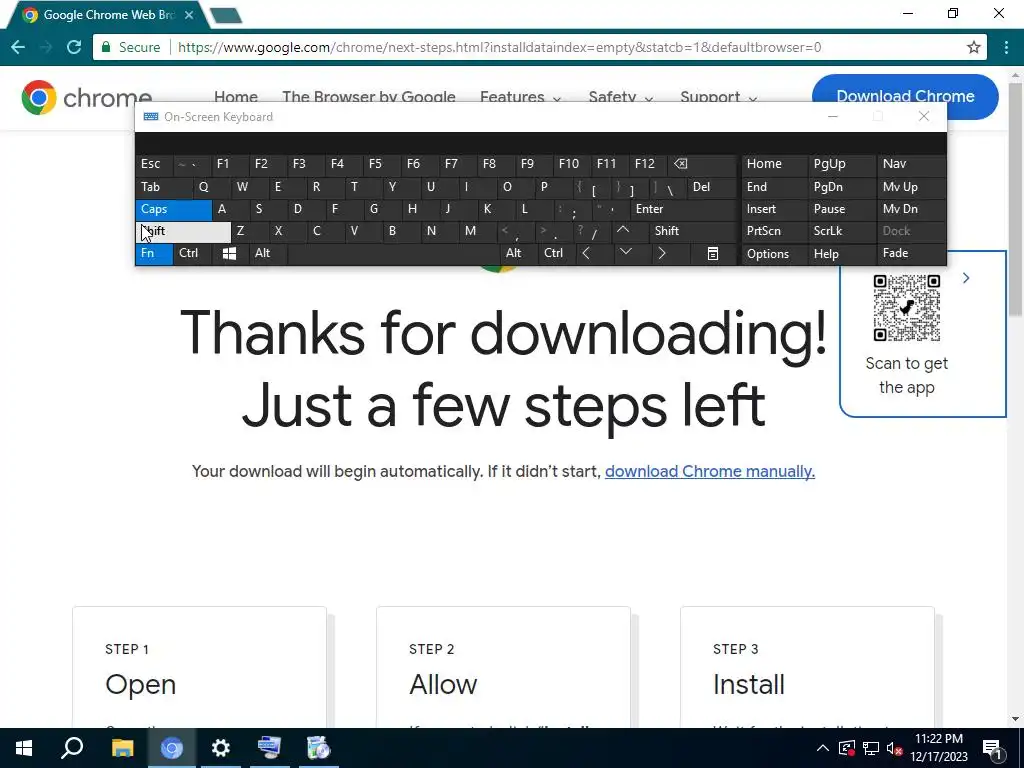
Task: Click the Fade key on On-Screen Keyboard
Action: (912, 253)
